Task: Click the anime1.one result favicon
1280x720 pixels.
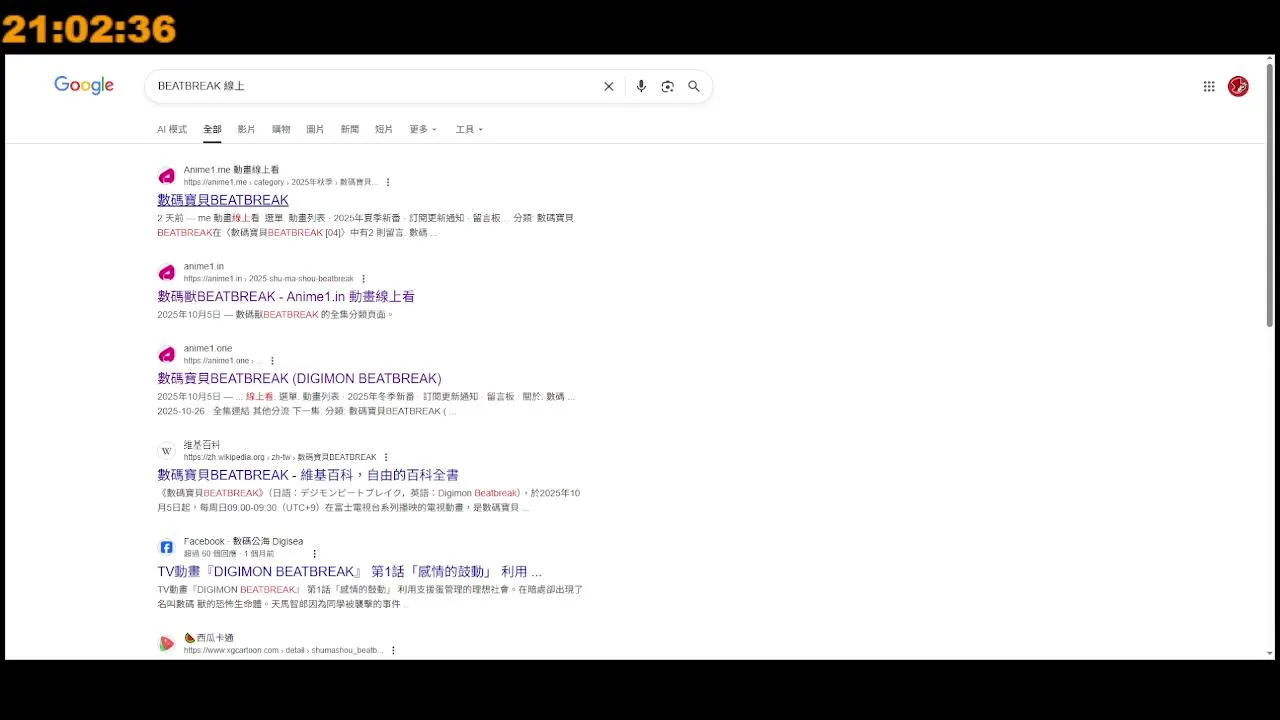Action: [166, 354]
